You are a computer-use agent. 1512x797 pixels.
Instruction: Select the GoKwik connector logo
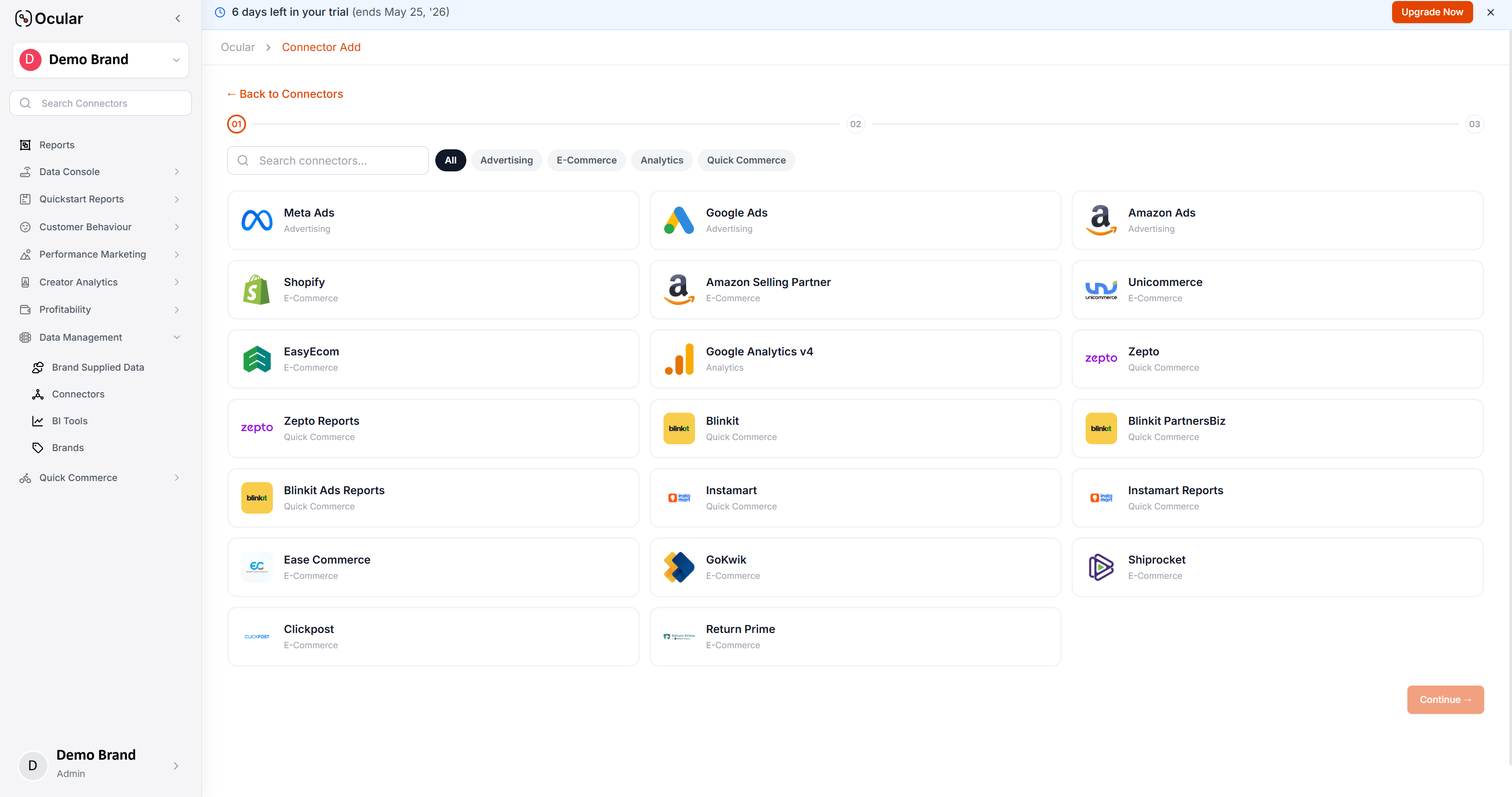(679, 567)
